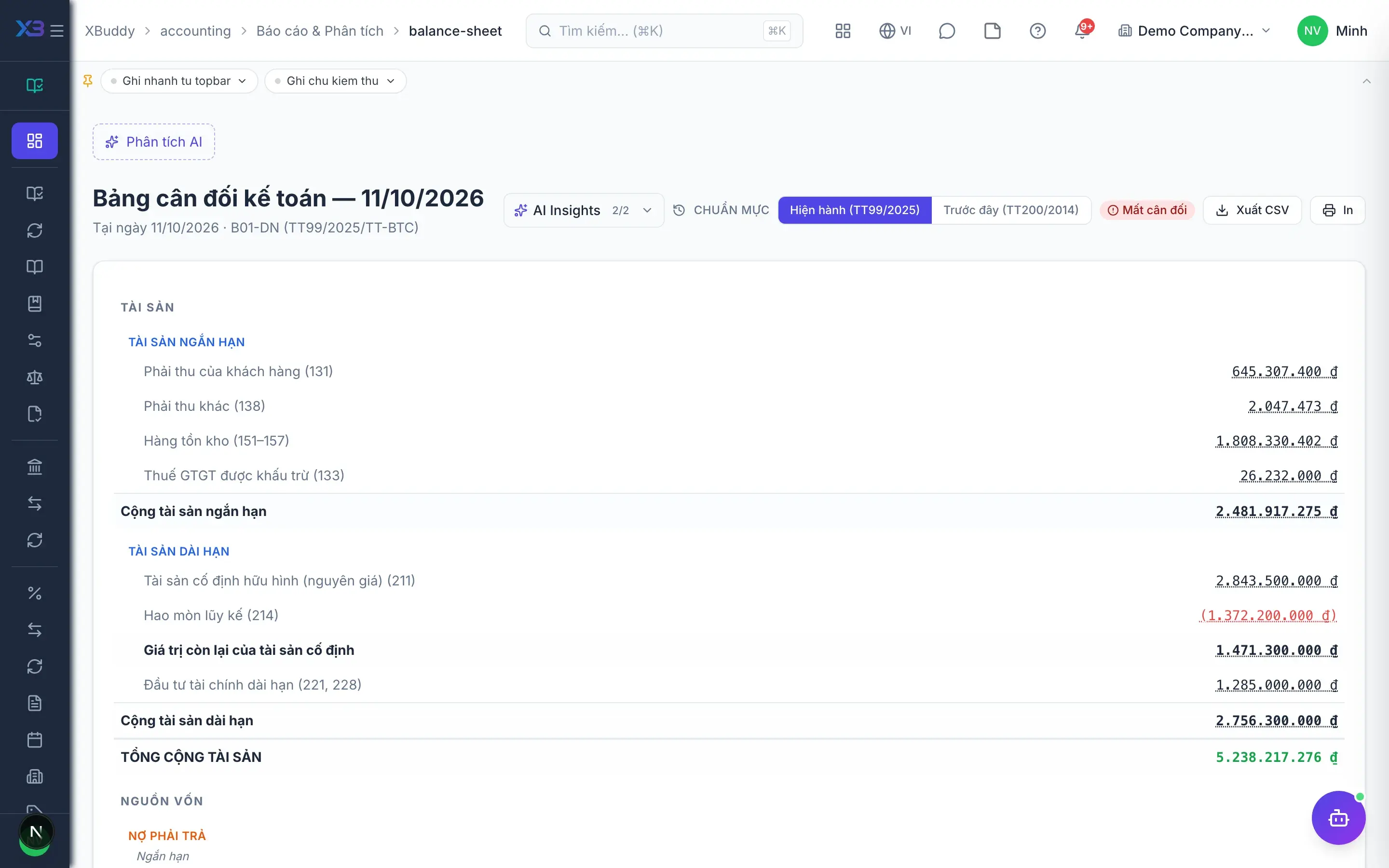
Task: Open the office building sidebar icon
Action: [34, 777]
